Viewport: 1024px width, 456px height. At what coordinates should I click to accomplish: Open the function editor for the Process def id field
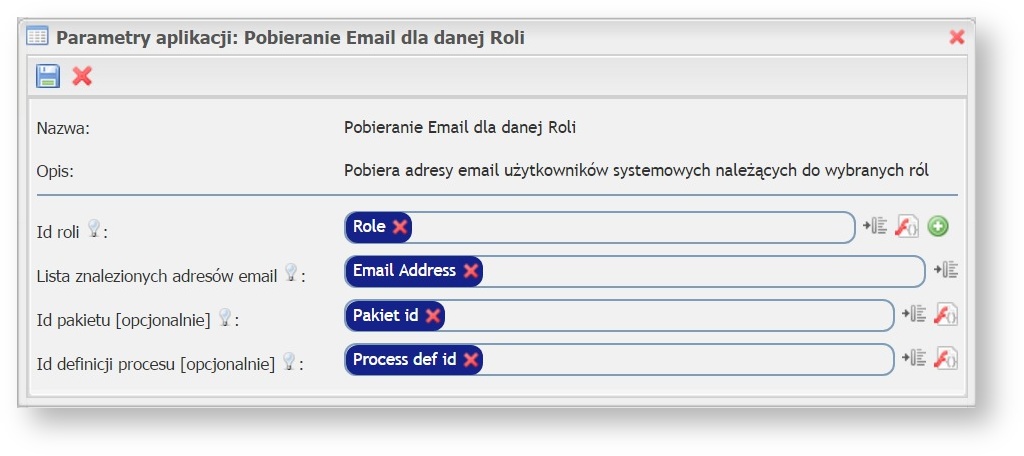[945, 359]
